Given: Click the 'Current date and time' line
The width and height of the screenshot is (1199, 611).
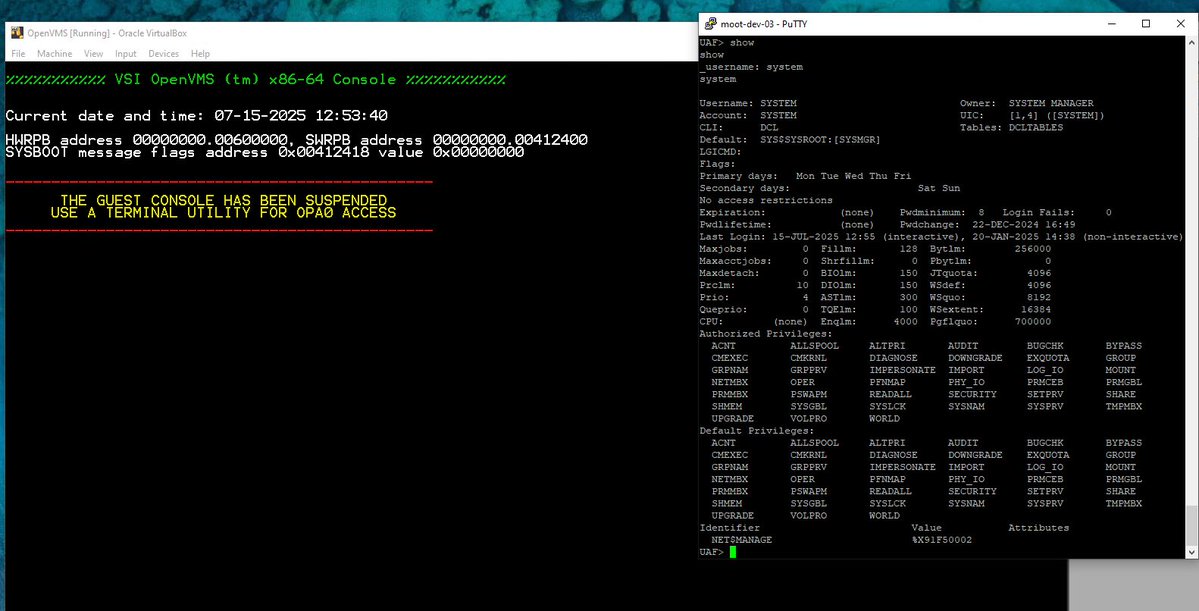Looking at the screenshot, I should point(197,115).
